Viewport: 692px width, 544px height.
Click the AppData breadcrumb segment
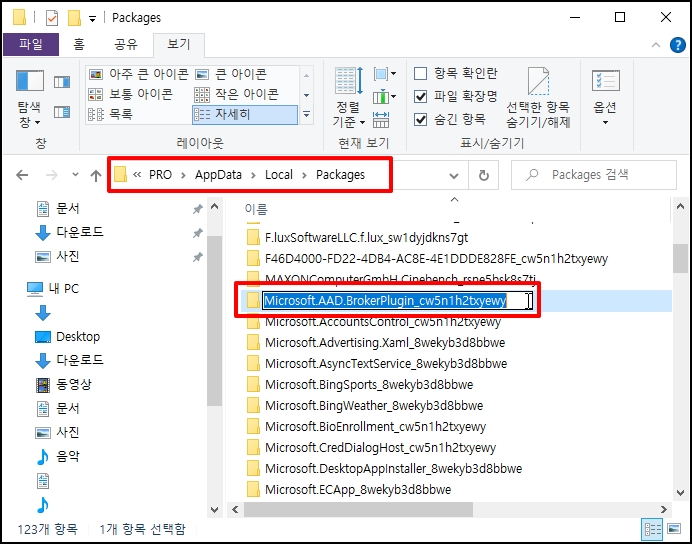click(218, 175)
